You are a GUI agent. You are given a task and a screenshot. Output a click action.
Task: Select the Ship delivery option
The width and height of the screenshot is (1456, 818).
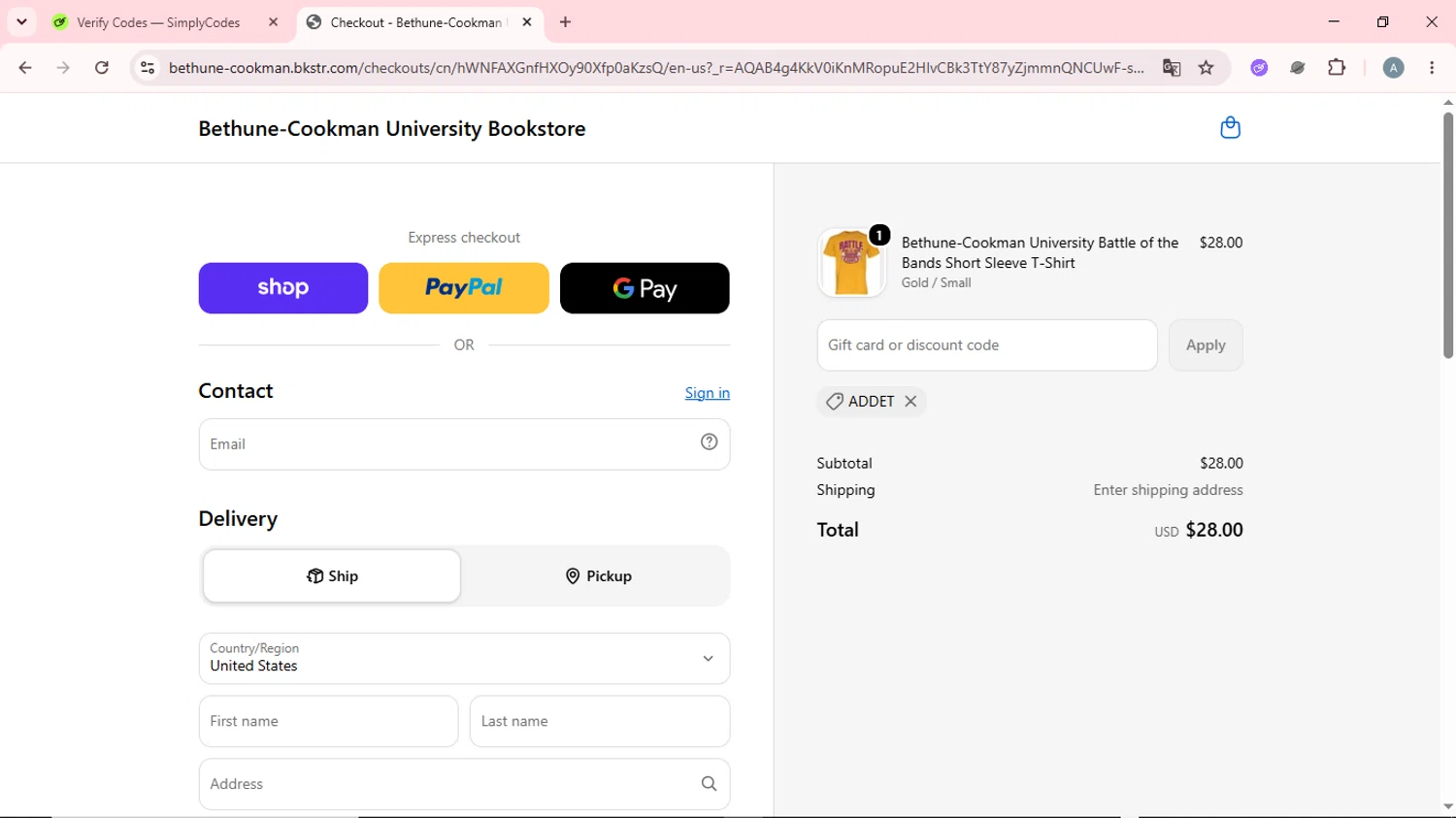[x=332, y=576]
